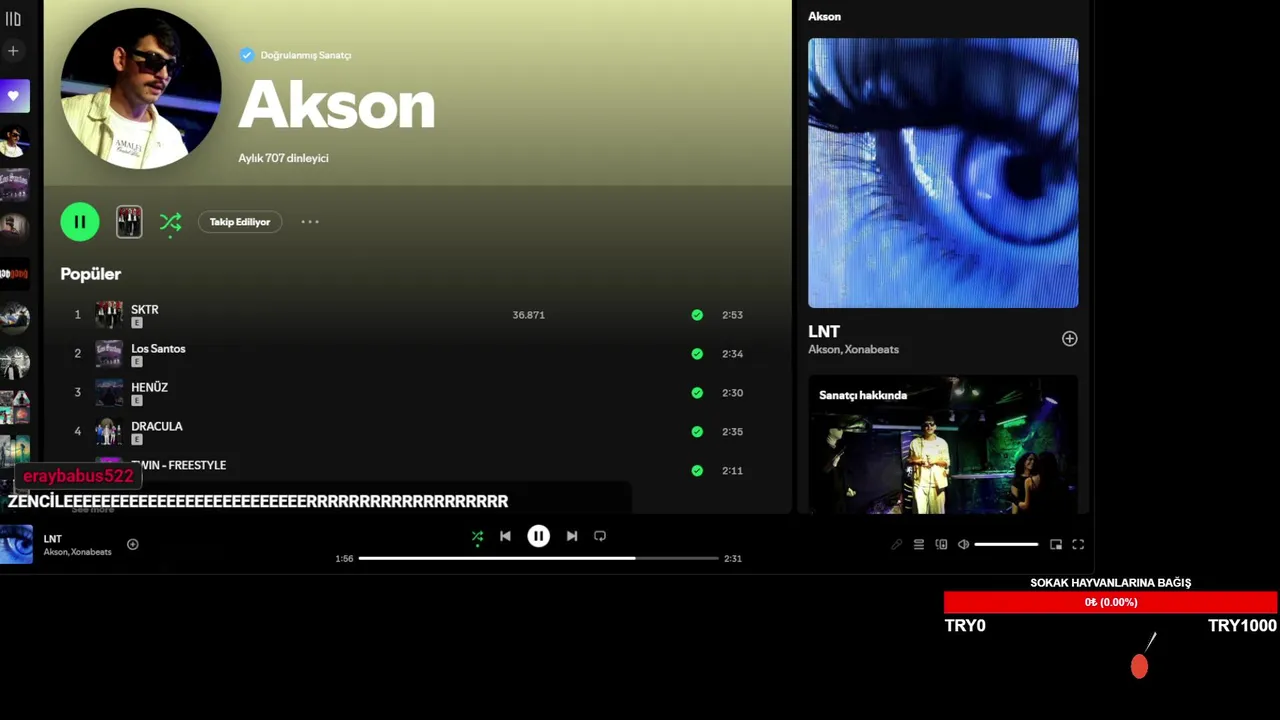The width and height of the screenshot is (1280, 720).
Task: Add LNT to library in the player bar
Action: (132, 544)
